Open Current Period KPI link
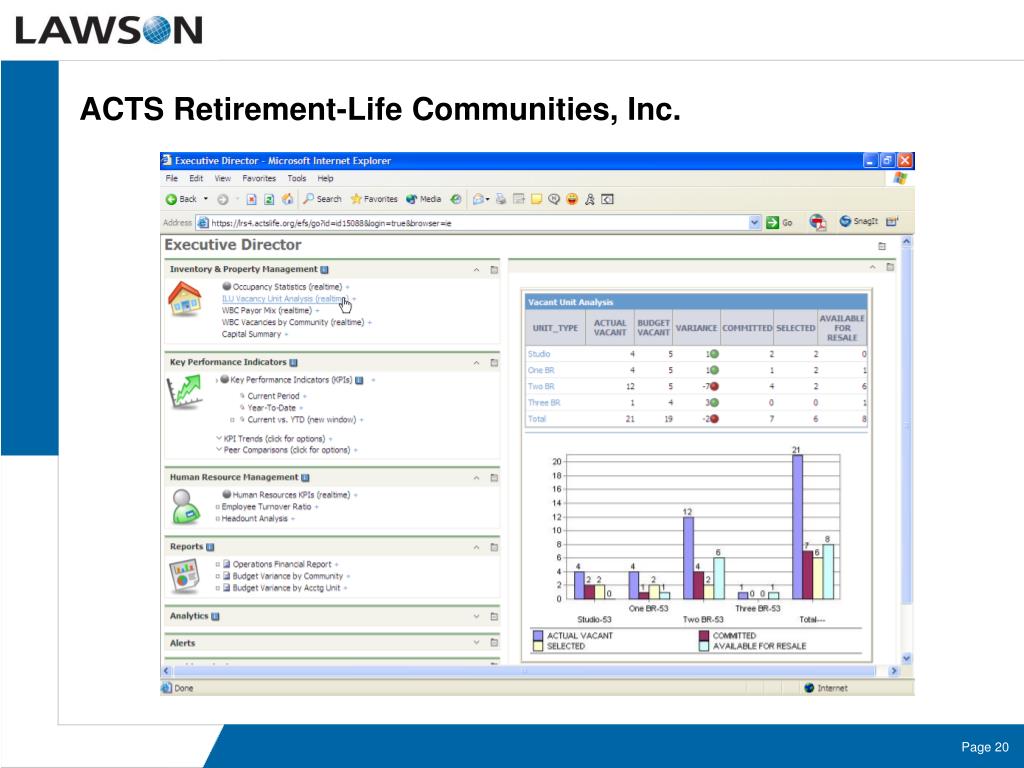Screen dimensions: 1024x768 273,396
